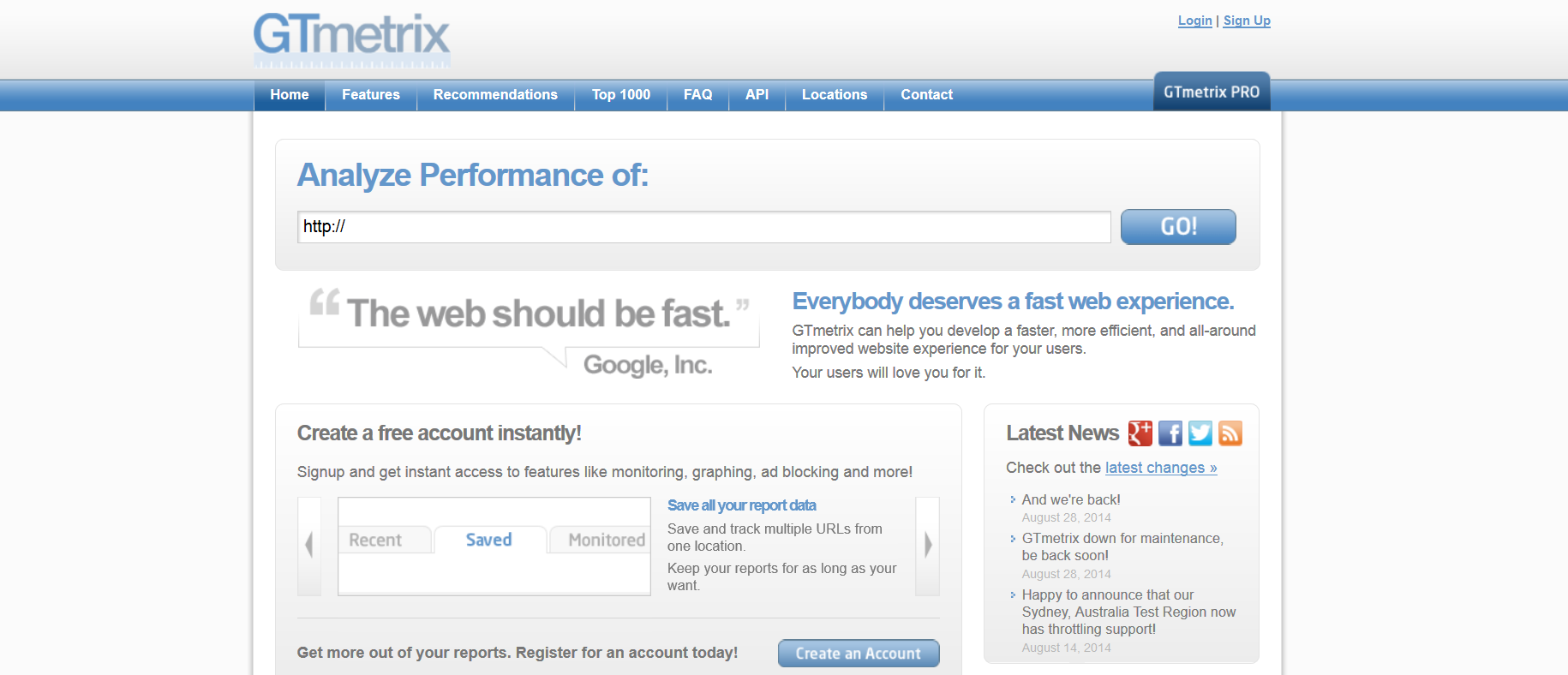Click the Sign Up link
The width and height of the screenshot is (1568, 675).
coord(1247,21)
